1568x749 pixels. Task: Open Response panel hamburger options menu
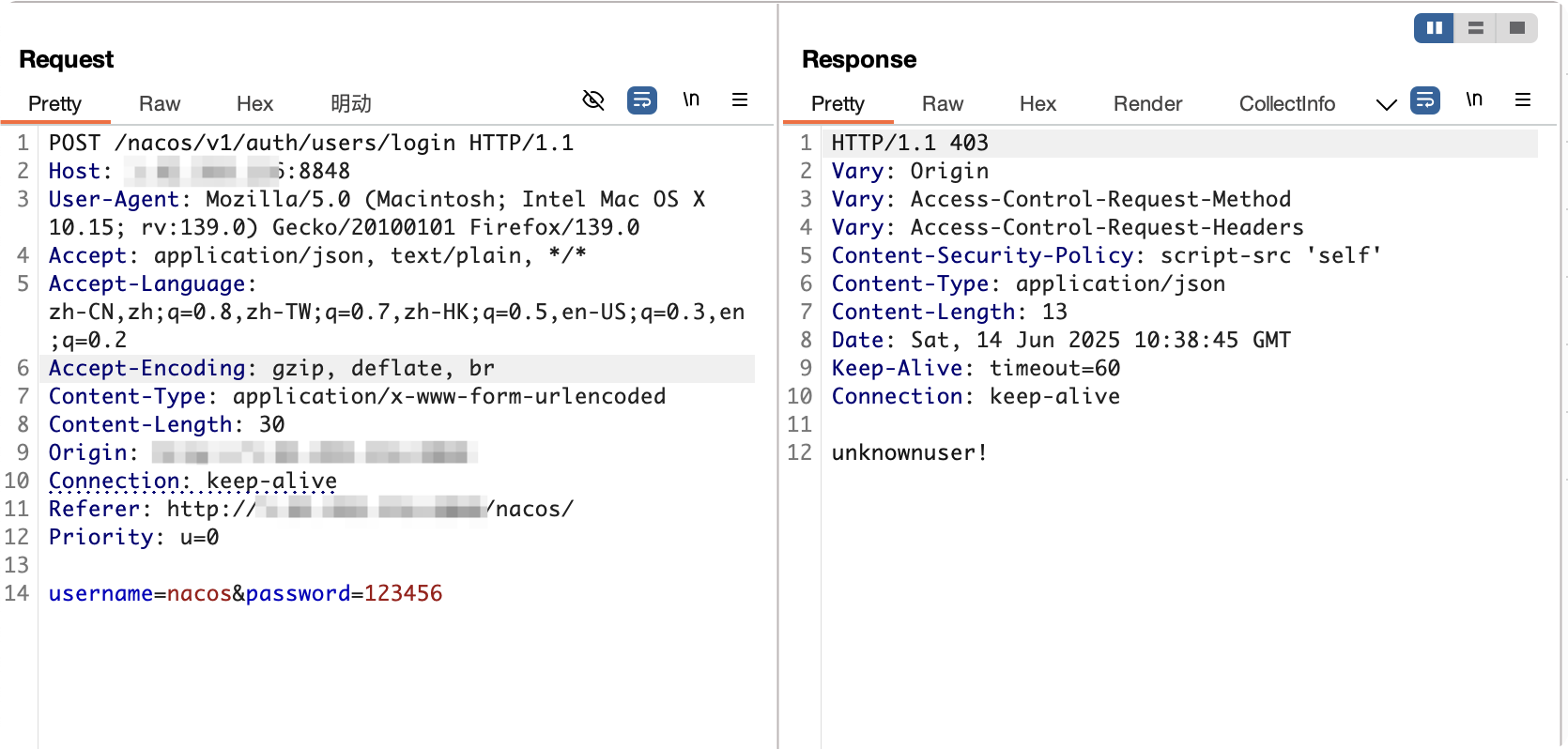point(1523,100)
